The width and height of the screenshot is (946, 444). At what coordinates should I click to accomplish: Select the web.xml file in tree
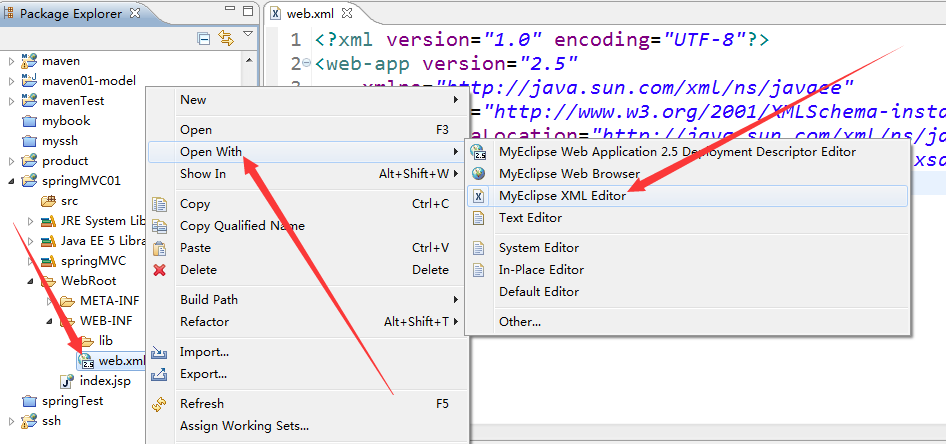112,361
